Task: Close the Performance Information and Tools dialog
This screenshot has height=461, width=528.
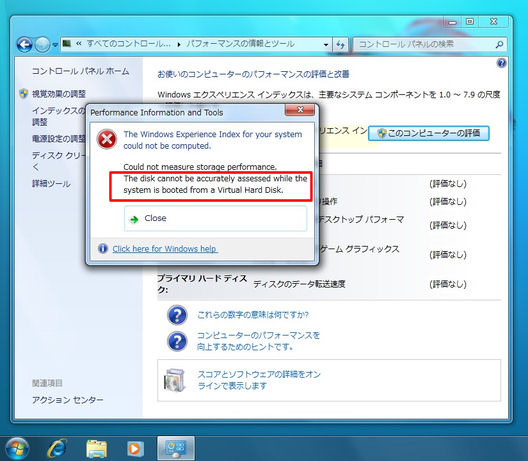Action: [x=300, y=110]
